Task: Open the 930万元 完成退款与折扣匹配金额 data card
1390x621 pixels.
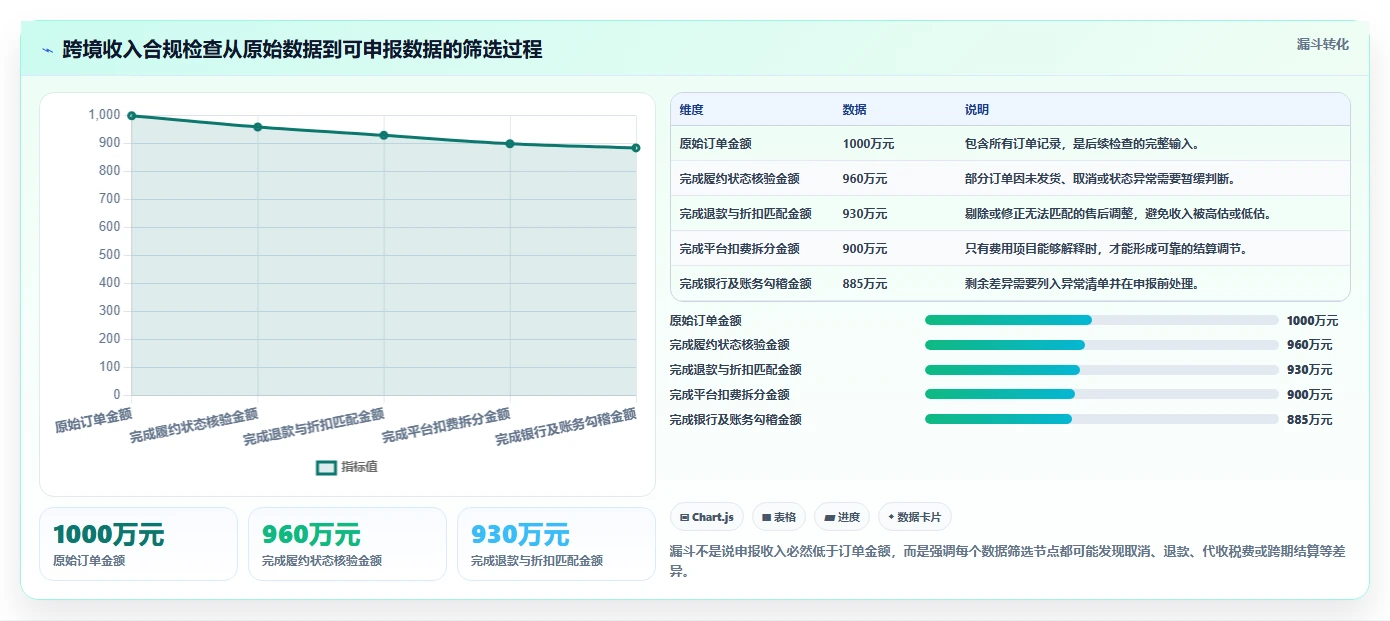Action: click(556, 544)
